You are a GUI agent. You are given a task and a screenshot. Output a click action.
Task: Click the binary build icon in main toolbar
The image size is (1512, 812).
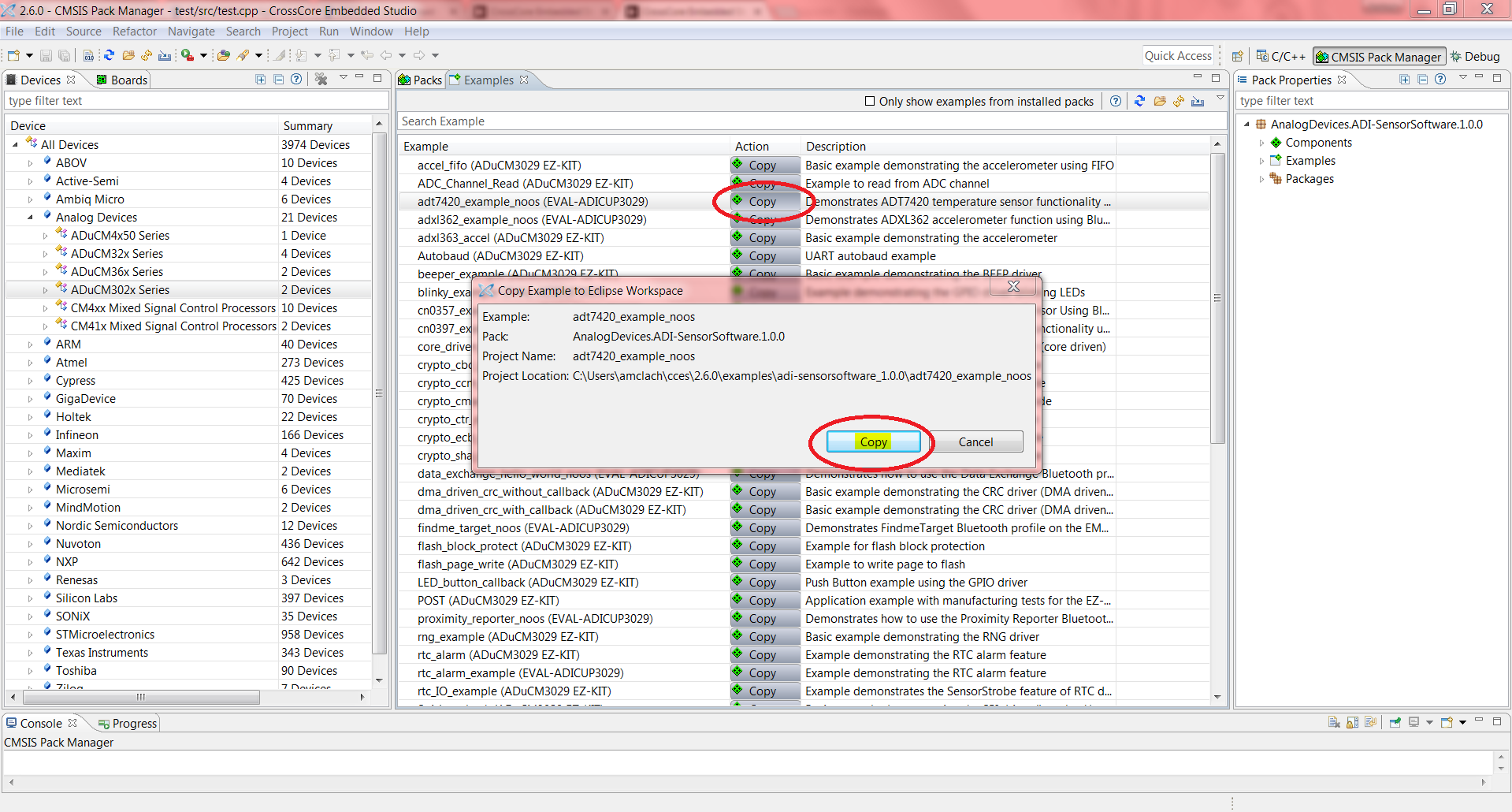pos(88,55)
